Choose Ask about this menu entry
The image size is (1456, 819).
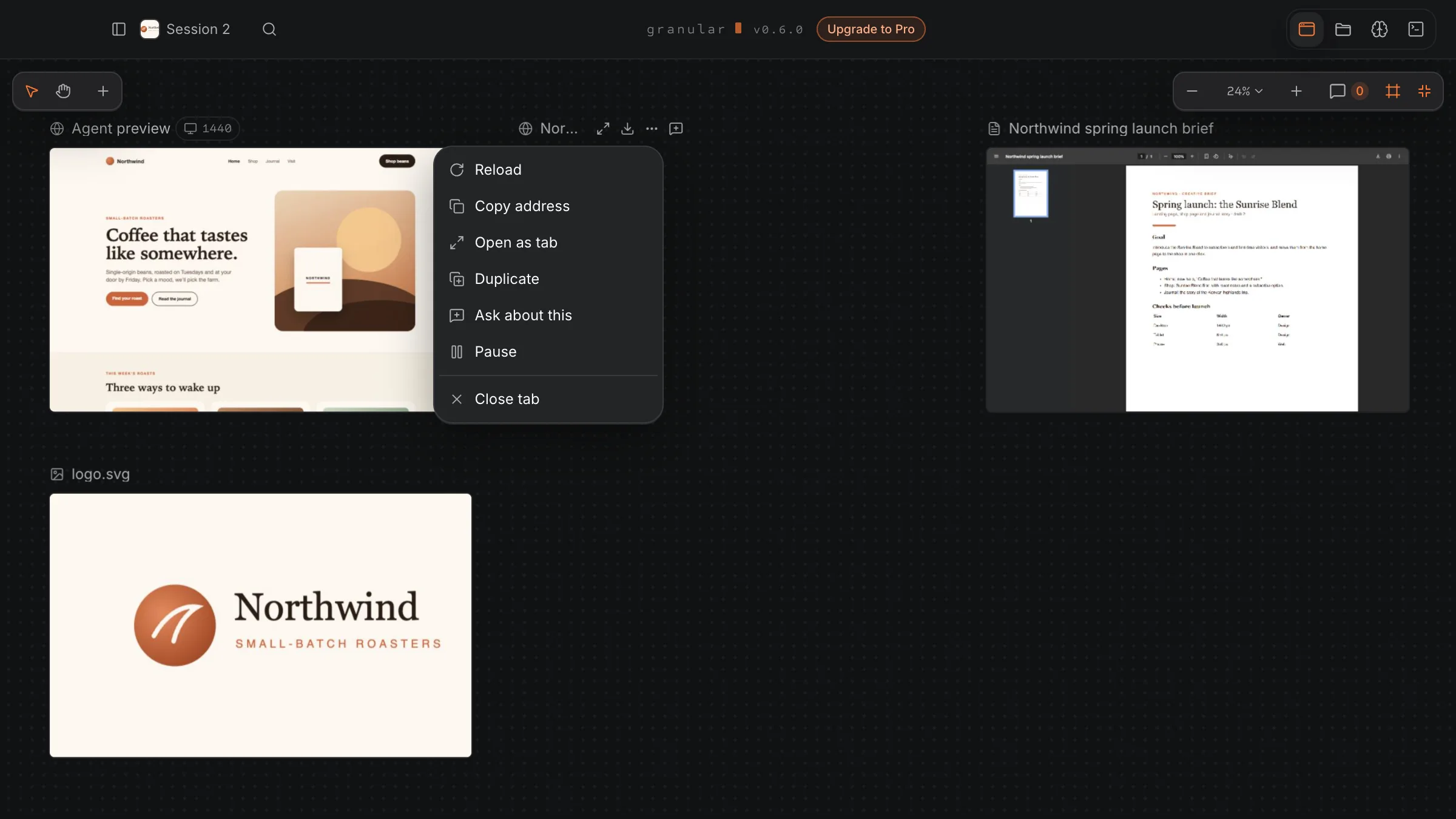(548, 315)
